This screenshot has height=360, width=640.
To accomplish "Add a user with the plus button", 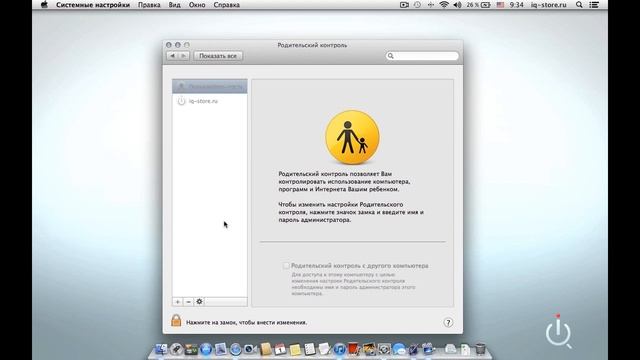I will 178,302.
